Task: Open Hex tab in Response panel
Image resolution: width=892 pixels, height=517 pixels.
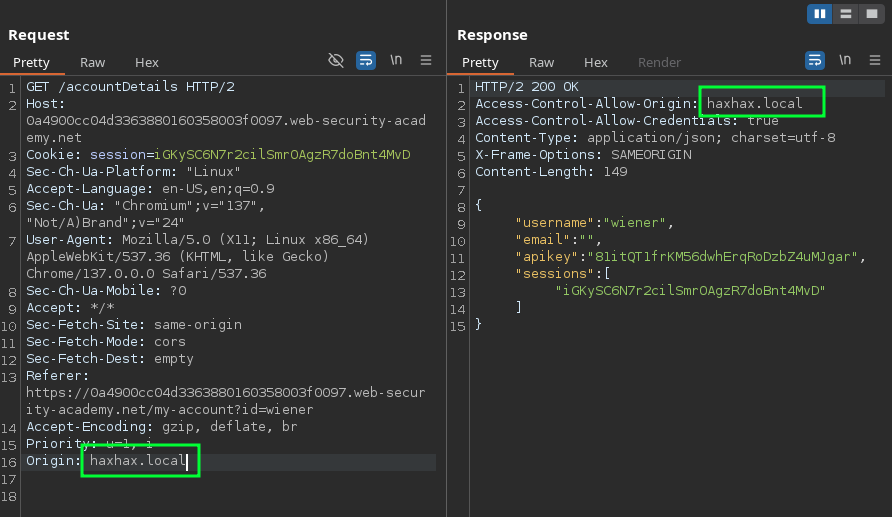Action: point(596,63)
